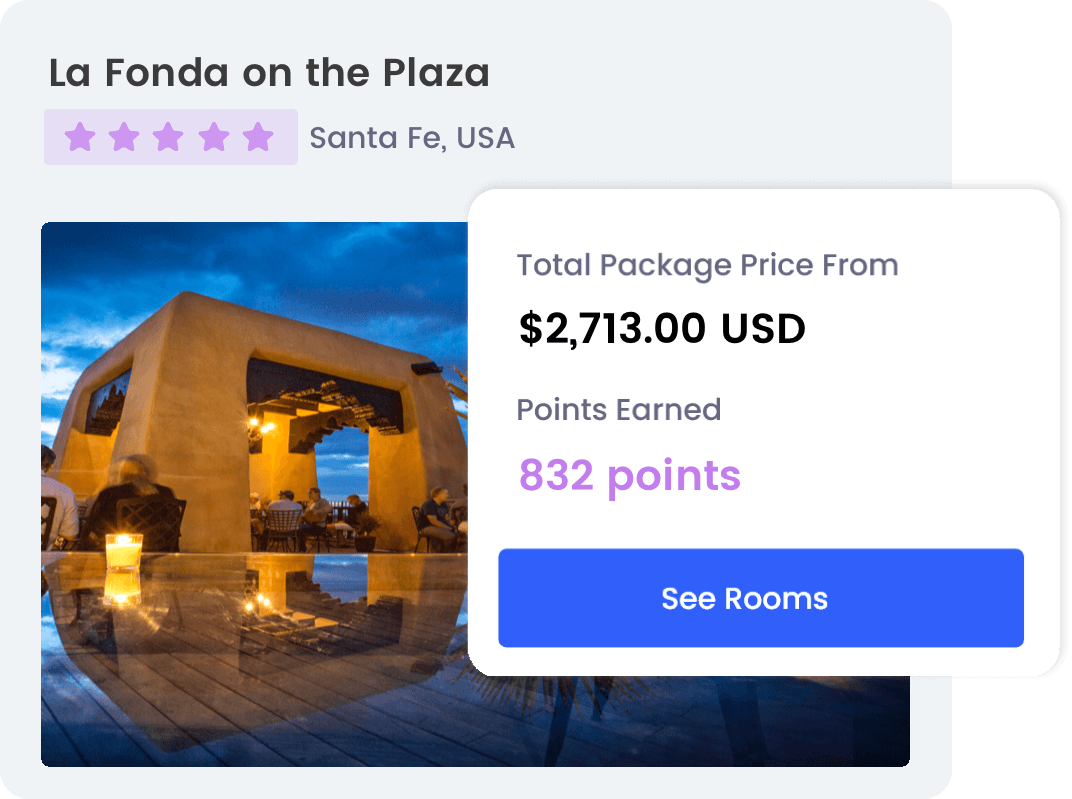The height and width of the screenshot is (799, 1072).
Task: Click the Points Earned label
Action: [618, 410]
